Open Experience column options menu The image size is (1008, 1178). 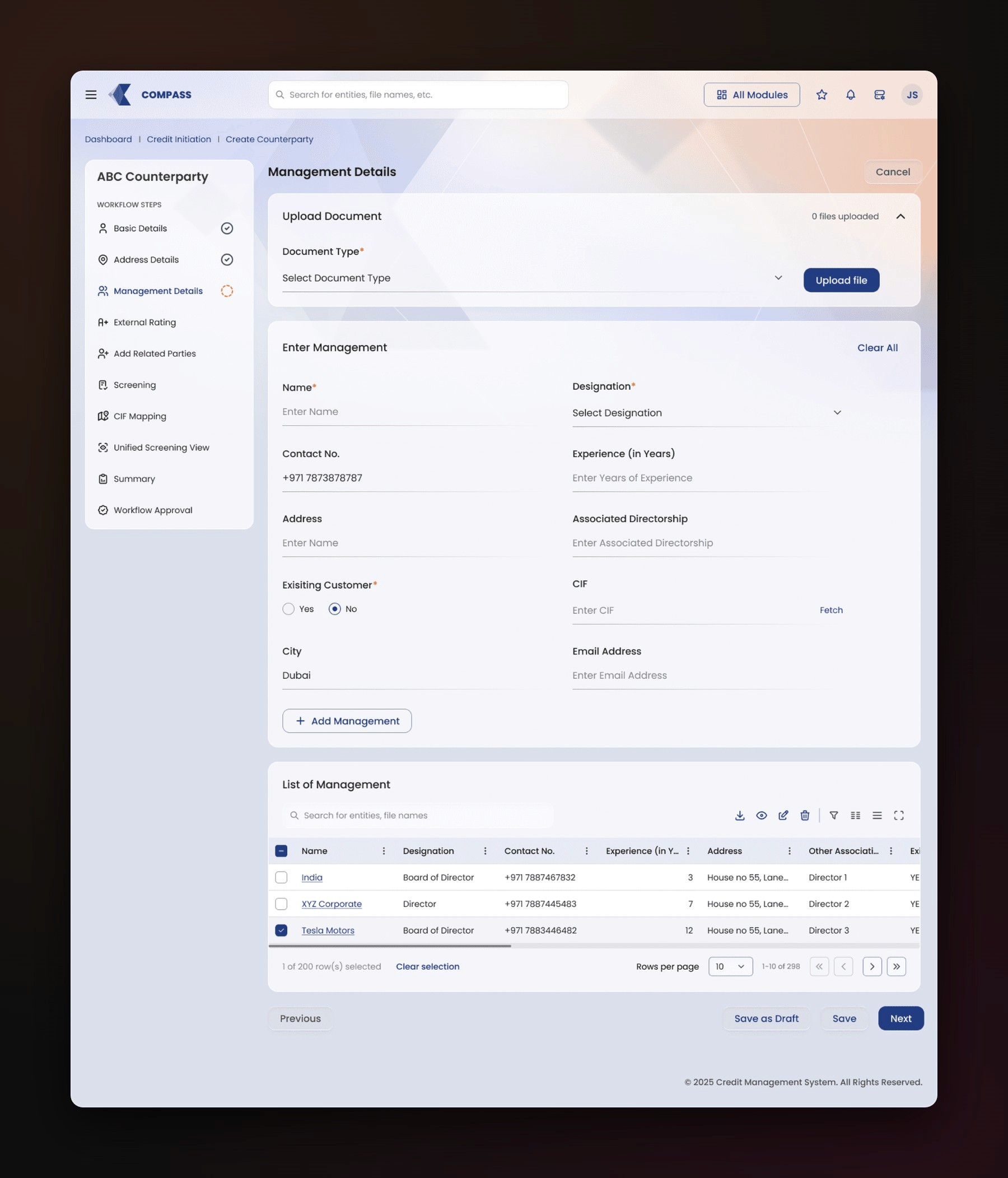[688, 851]
